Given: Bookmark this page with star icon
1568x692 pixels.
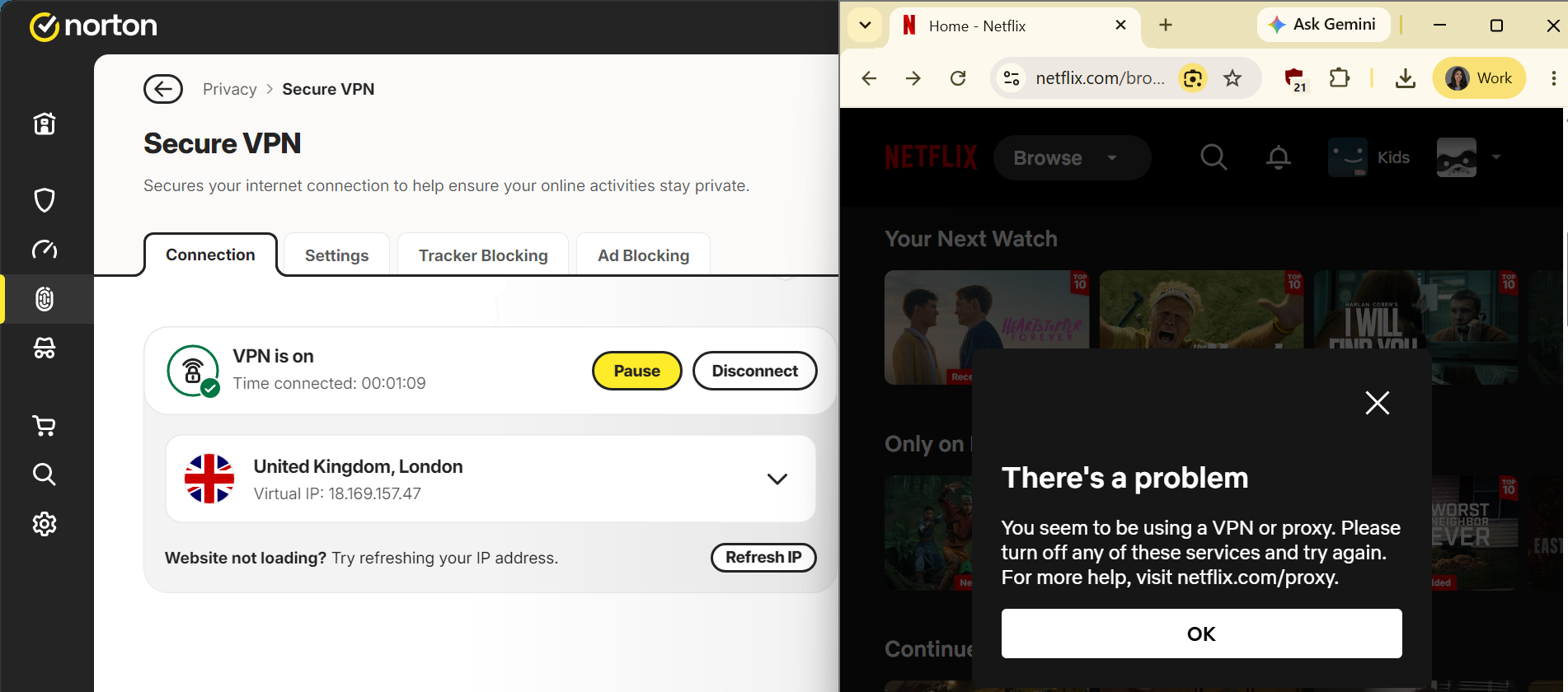Looking at the screenshot, I should click(x=1232, y=78).
